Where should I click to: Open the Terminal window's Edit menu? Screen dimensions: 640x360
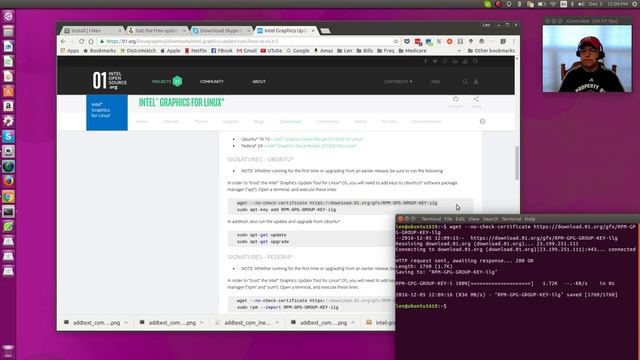coord(460,219)
